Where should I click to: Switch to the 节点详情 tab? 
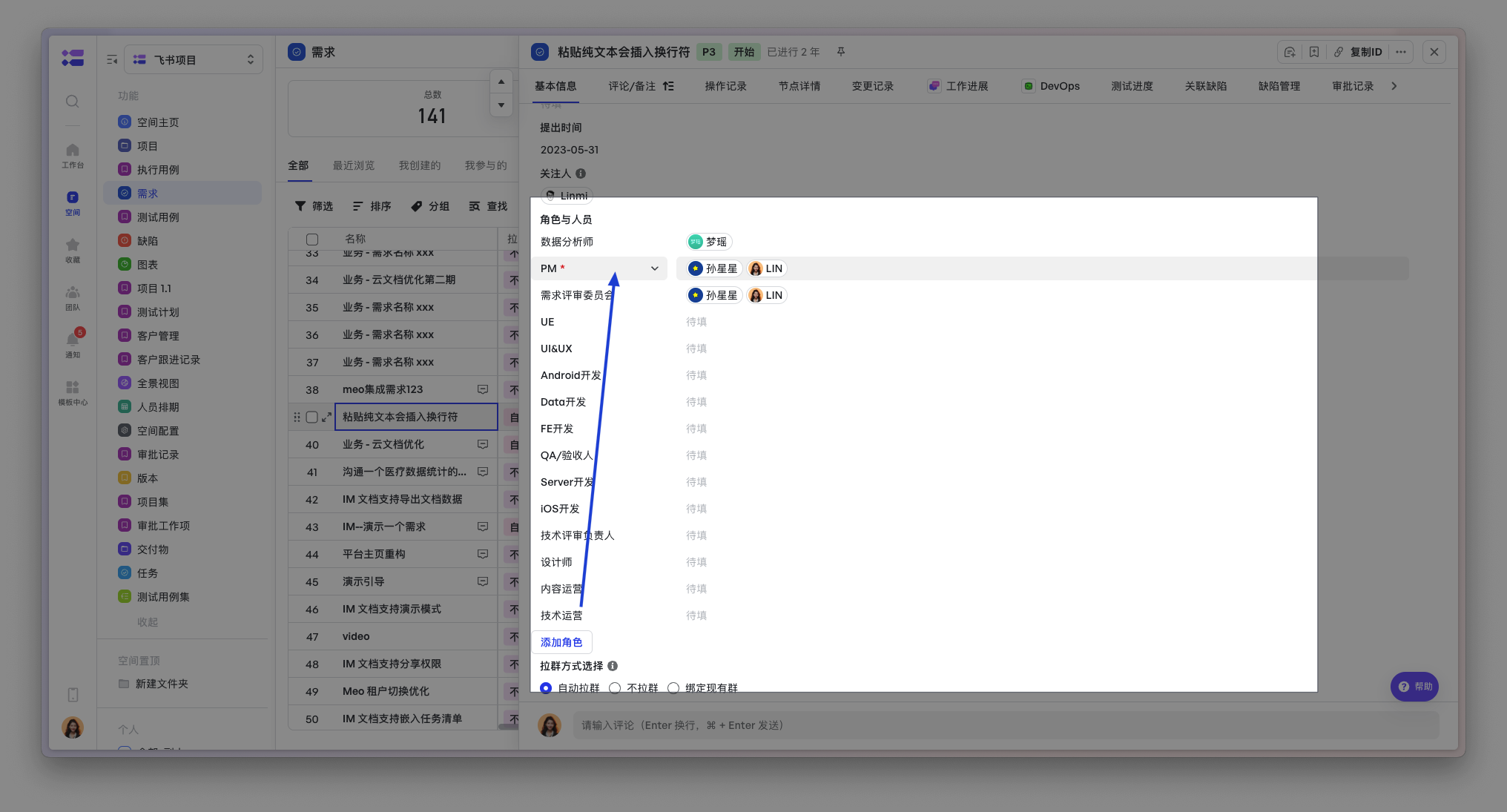[x=799, y=86]
